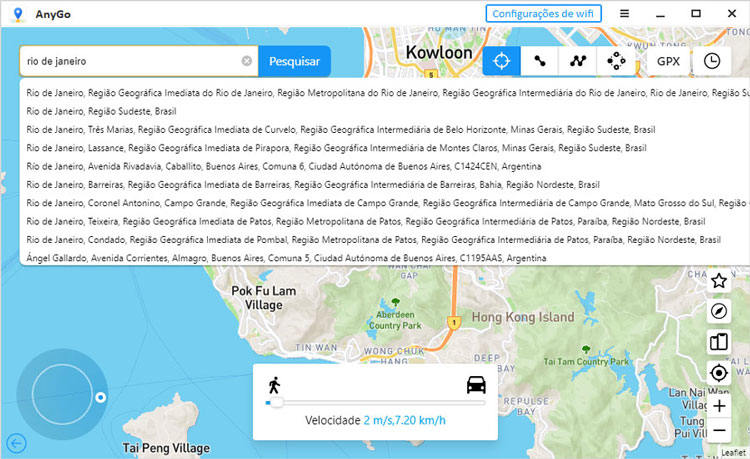Open the hamburger menu in title bar
Screen dimensions: 750x459
(x=625, y=13)
